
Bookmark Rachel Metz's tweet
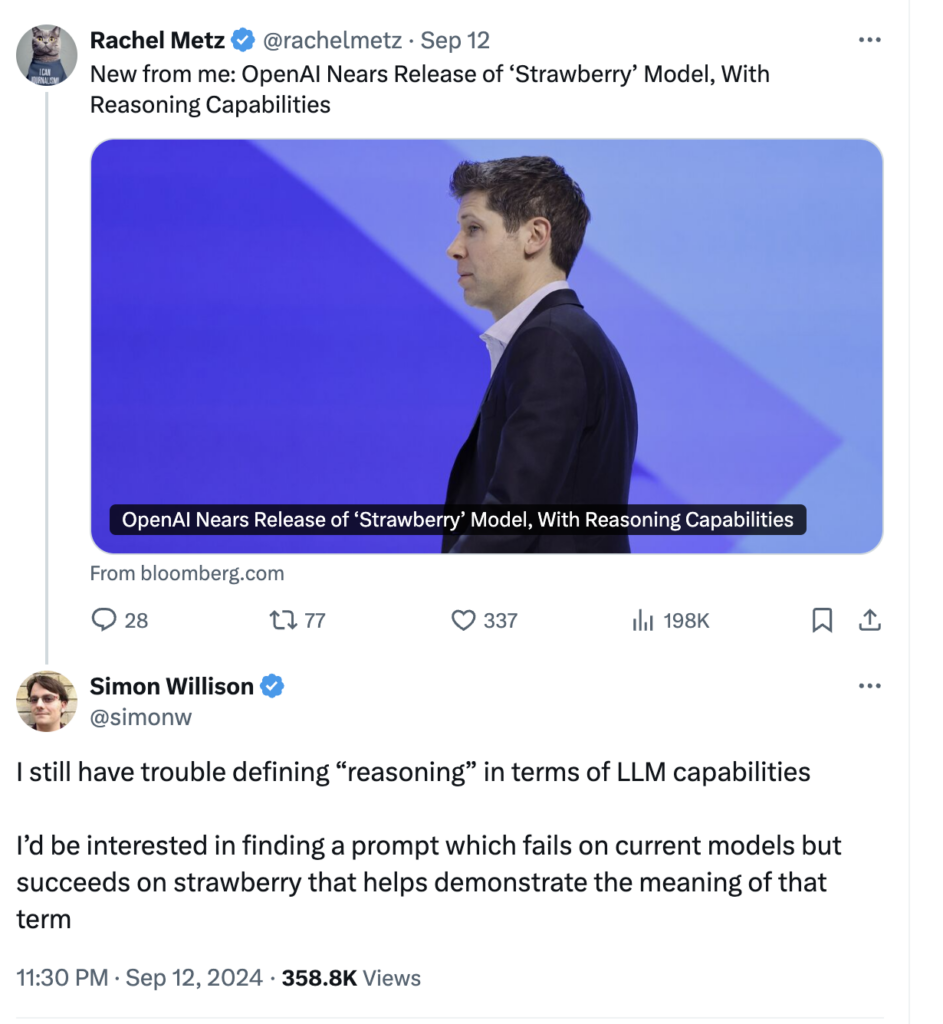point(822,621)
